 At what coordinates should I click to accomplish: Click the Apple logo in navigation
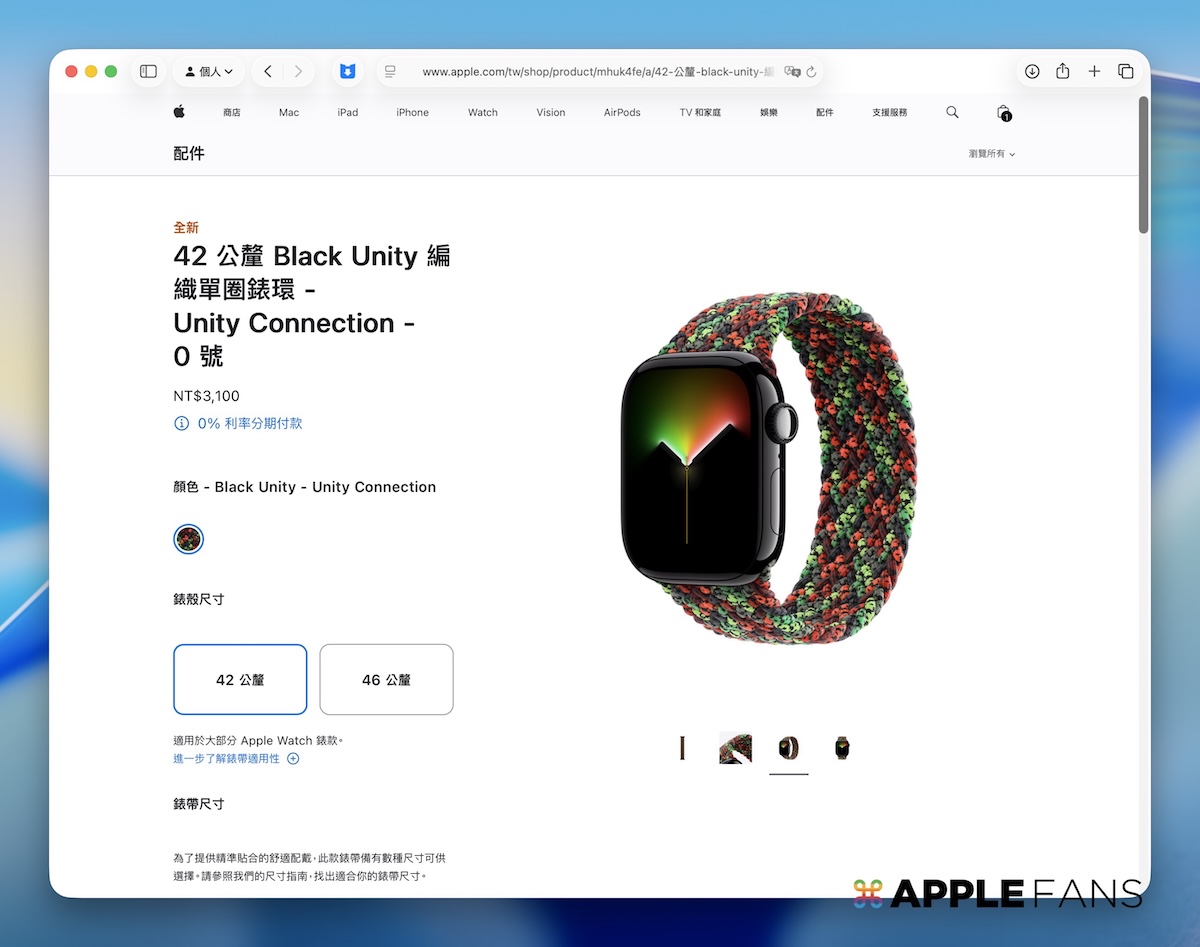click(x=179, y=112)
